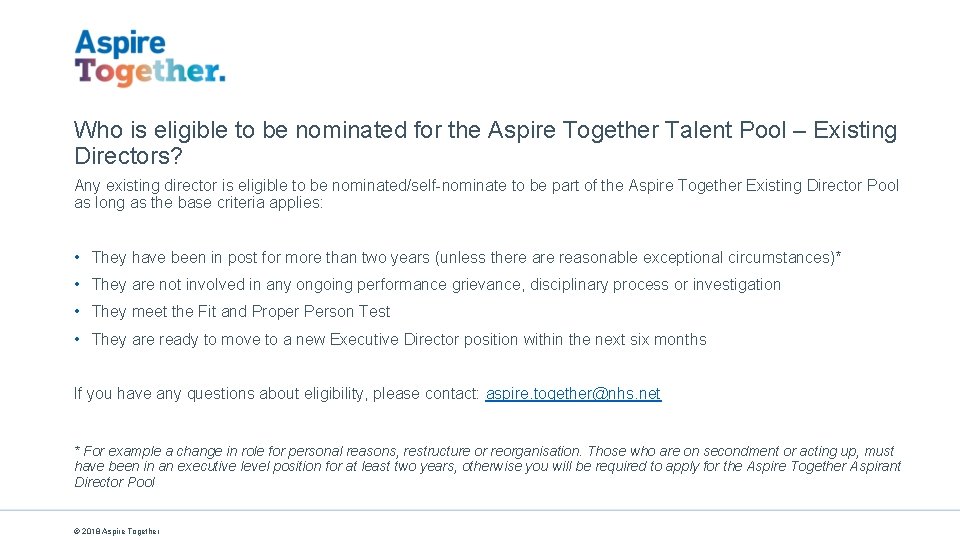Click the blue "Aspire" word in the logo
The height and width of the screenshot is (540, 960).
point(120,43)
